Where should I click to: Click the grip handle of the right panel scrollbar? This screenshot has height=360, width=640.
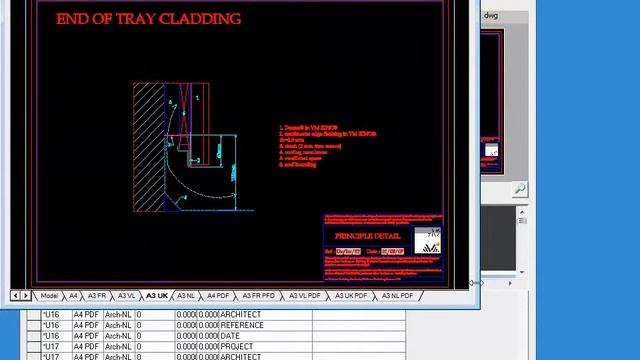point(522,221)
